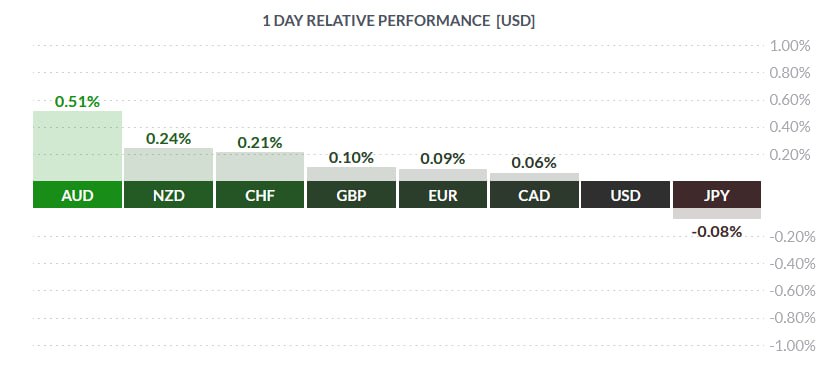Click the JPY negative performance bar
Viewport: 832px width, 383px height.
coord(717,213)
